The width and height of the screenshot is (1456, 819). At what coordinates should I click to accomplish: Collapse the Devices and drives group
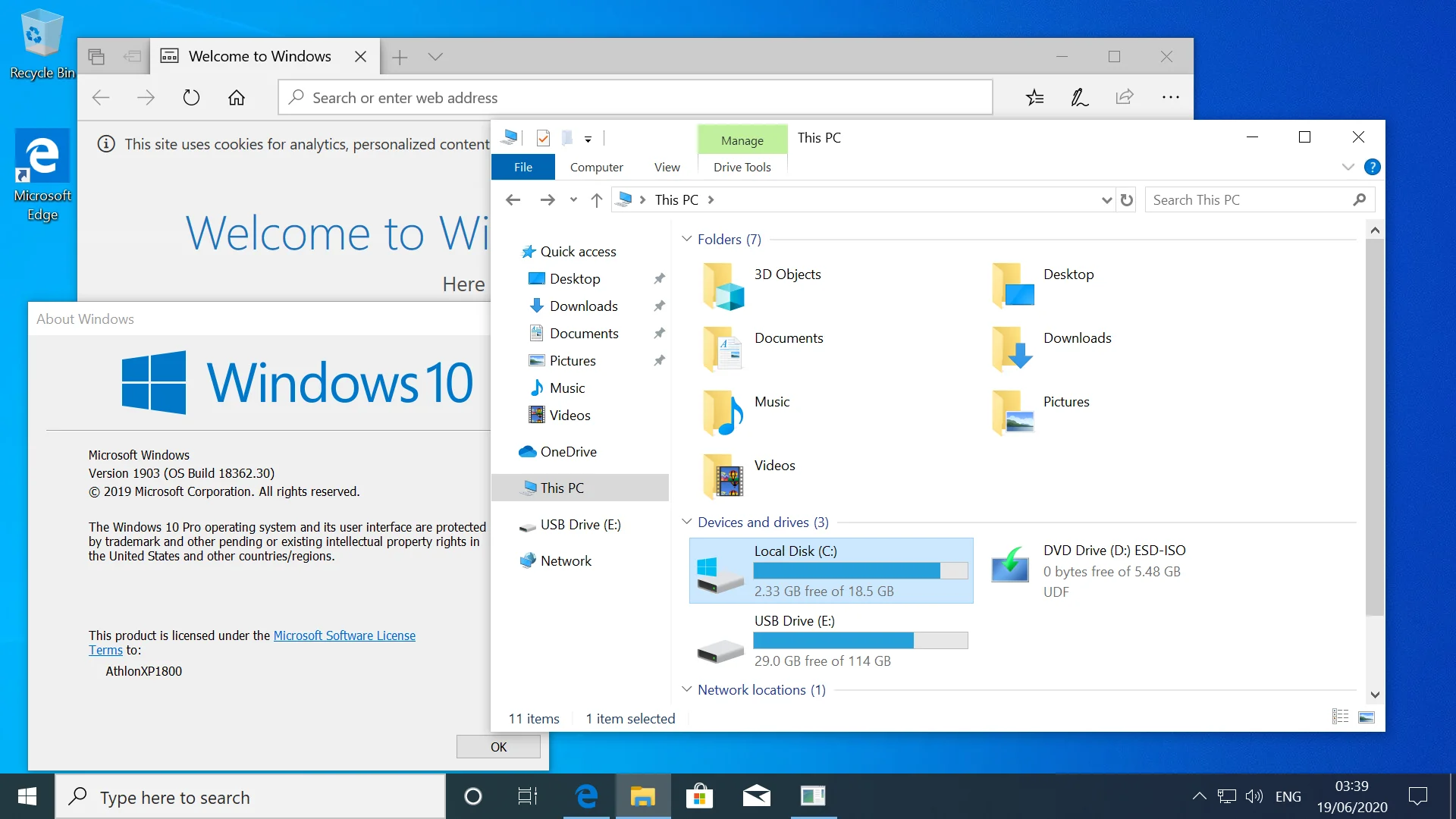pos(686,522)
